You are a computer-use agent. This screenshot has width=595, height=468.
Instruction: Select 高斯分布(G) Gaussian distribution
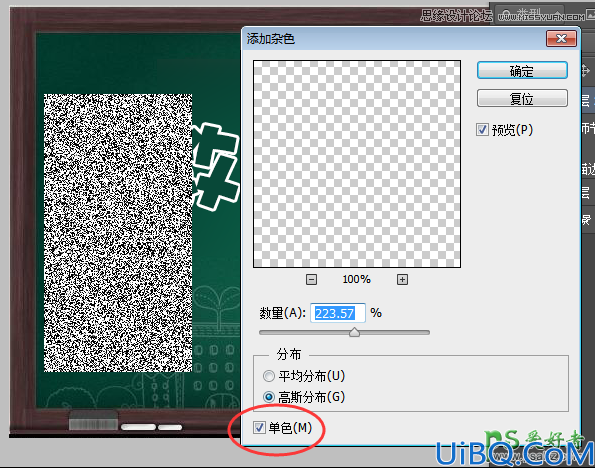click(x=269, y=397)
